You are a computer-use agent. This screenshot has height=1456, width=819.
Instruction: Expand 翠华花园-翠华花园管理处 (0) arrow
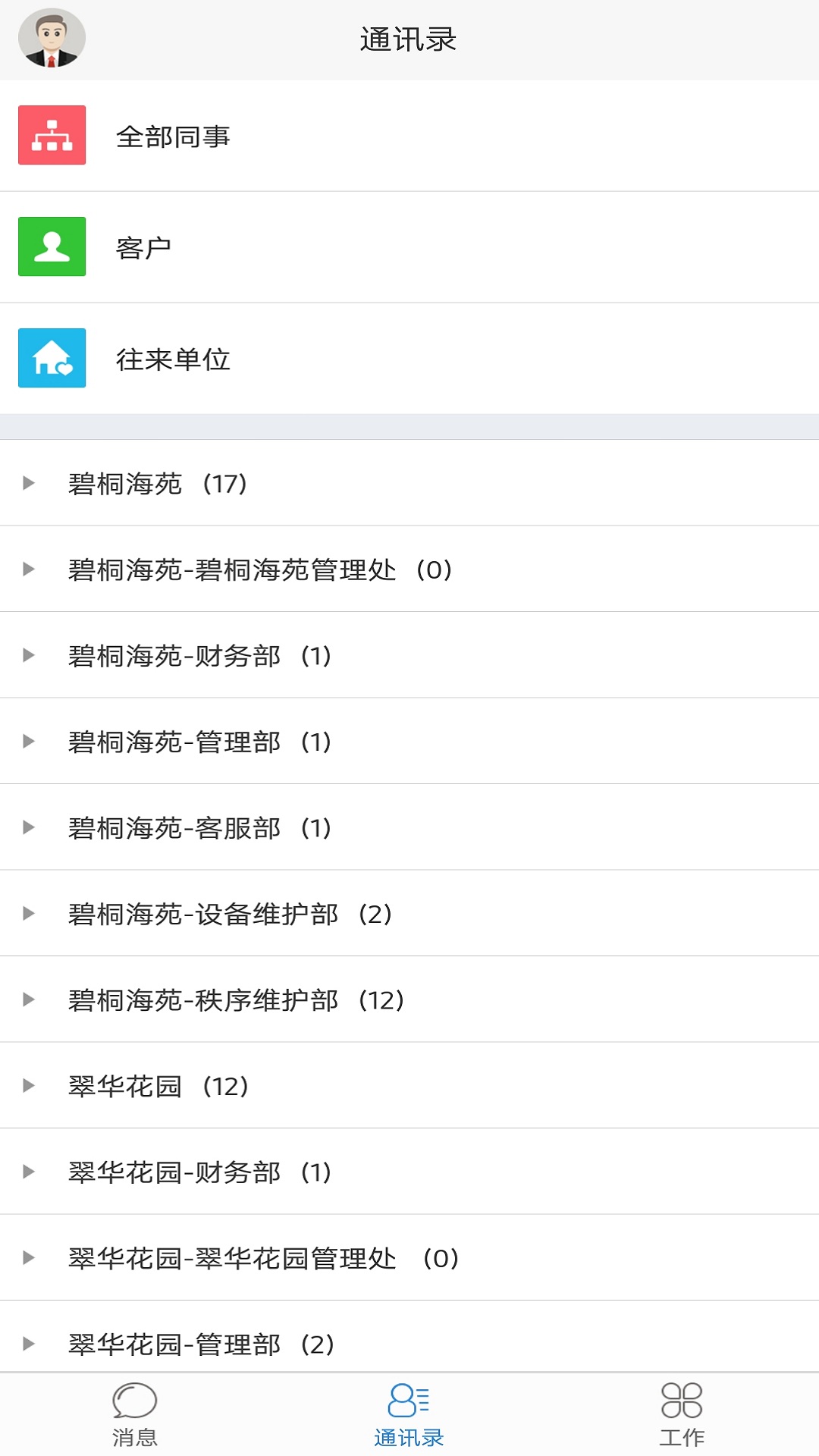pos(29,1257)
